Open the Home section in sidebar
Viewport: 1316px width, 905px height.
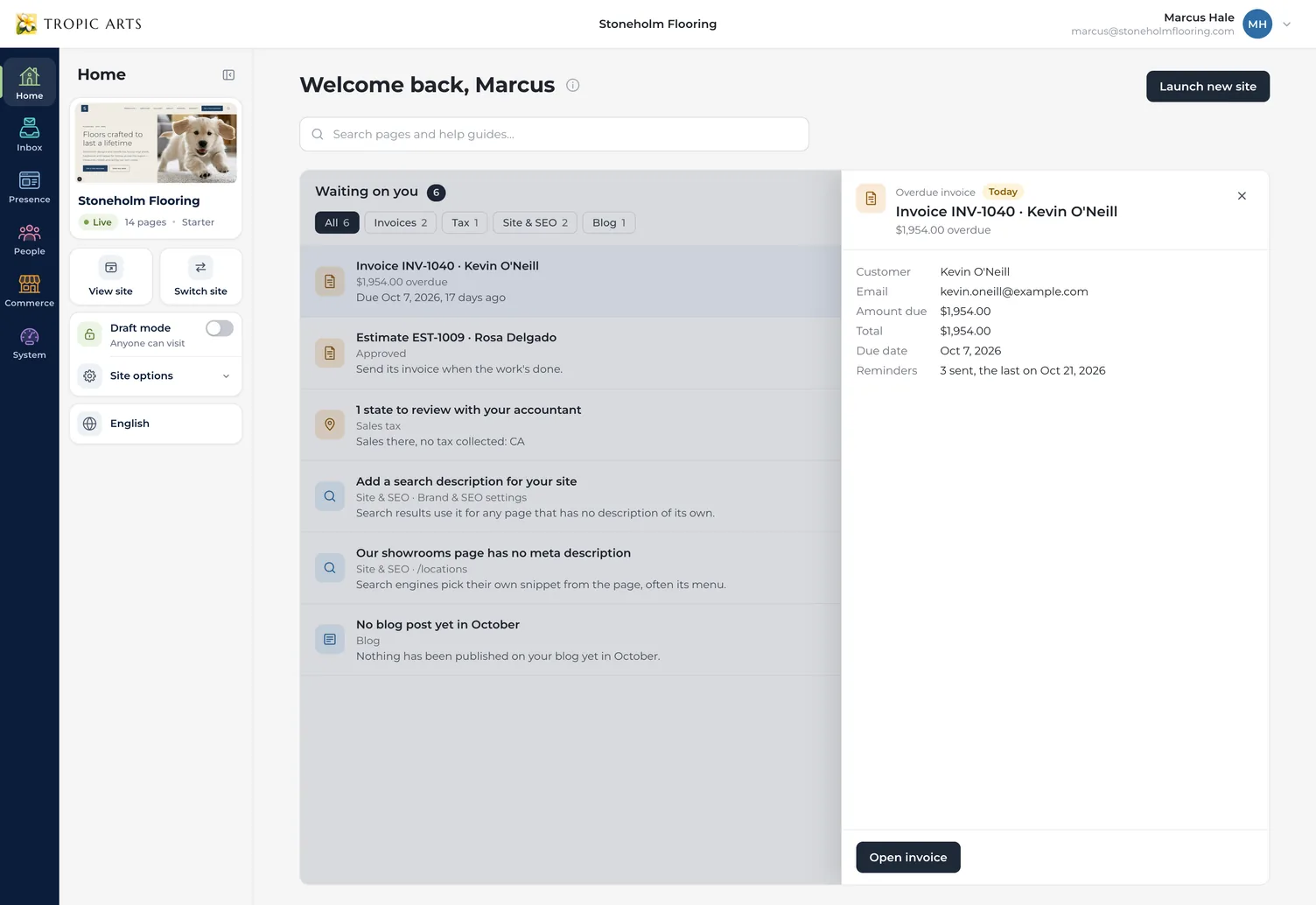coord(29,83)
